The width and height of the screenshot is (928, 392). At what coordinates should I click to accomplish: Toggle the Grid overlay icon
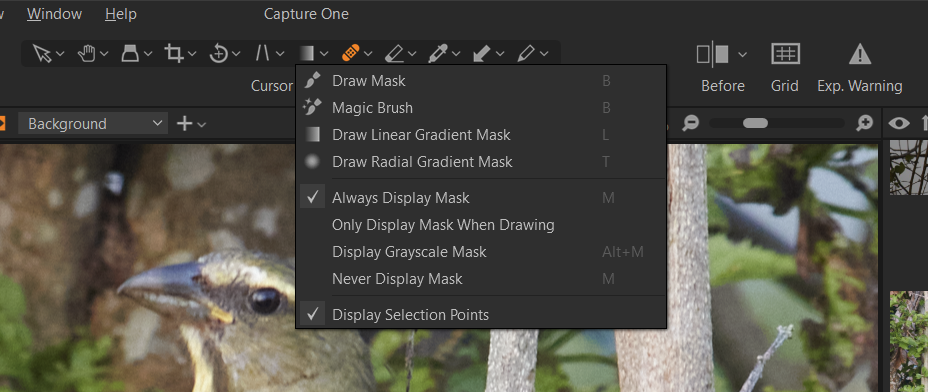785,54
